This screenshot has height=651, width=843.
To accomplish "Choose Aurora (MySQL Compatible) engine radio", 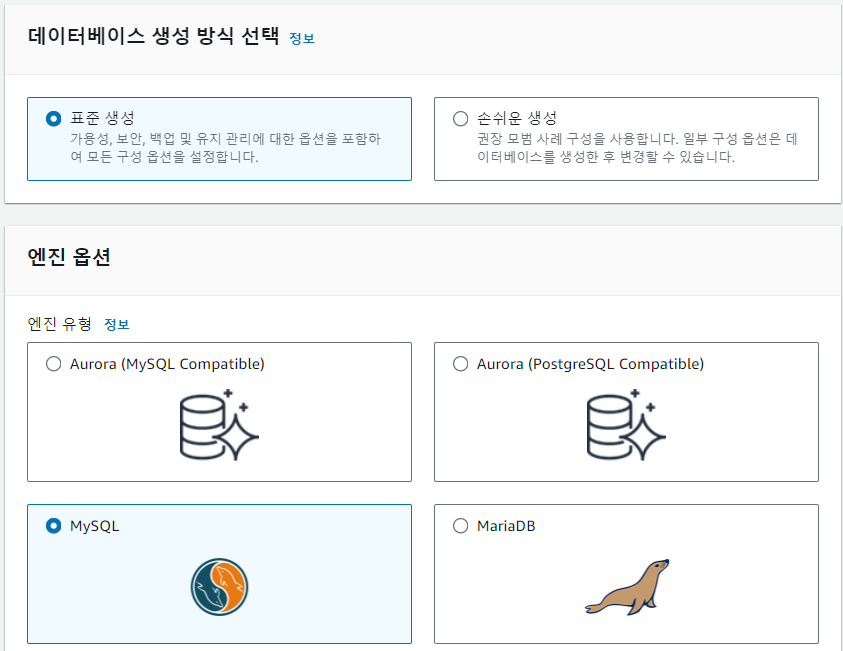I will 53,364.
